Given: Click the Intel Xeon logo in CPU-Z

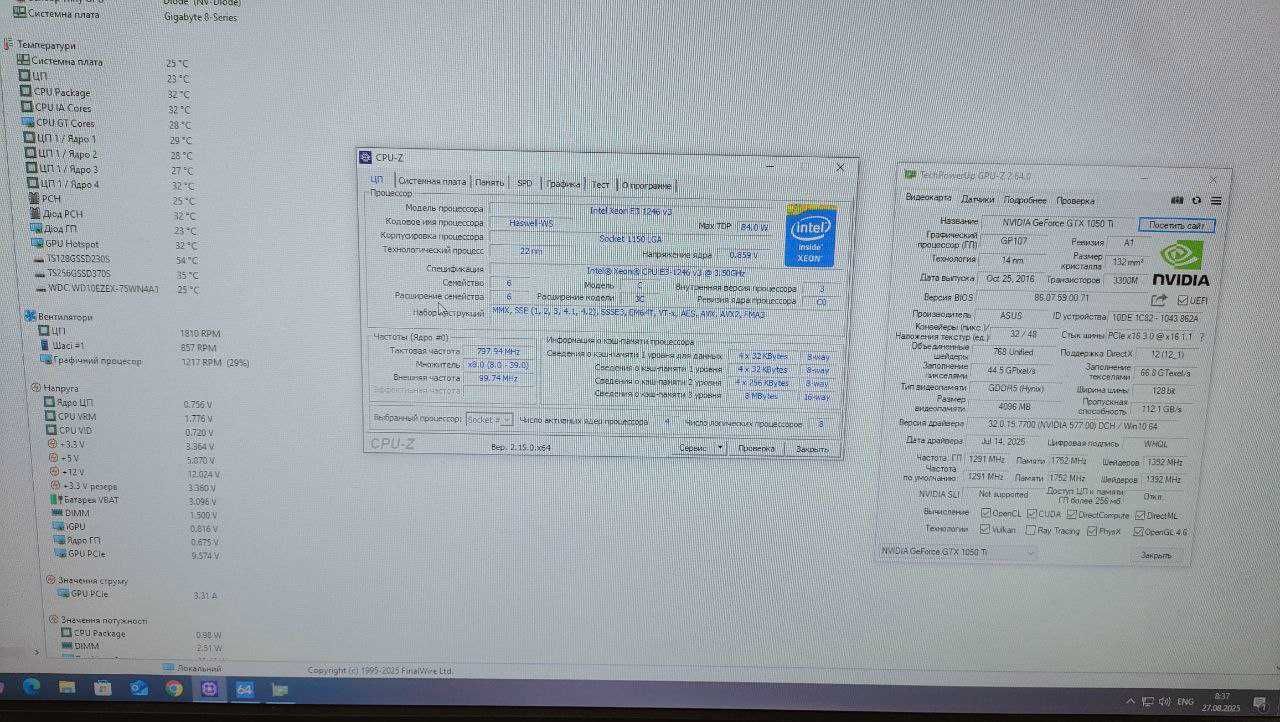Looking at the screenshot, I should [x=810, y=237].
